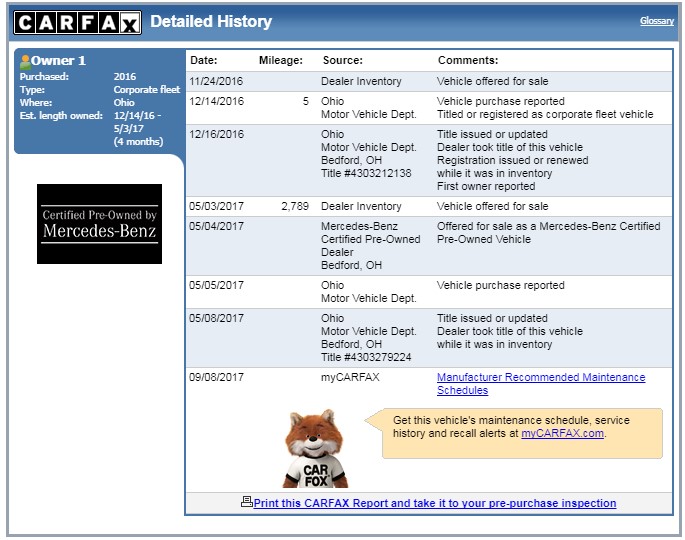The width and height of the screenshot is (685, 540).
Task: Open the Glossary link
Action: coord(657,21)
